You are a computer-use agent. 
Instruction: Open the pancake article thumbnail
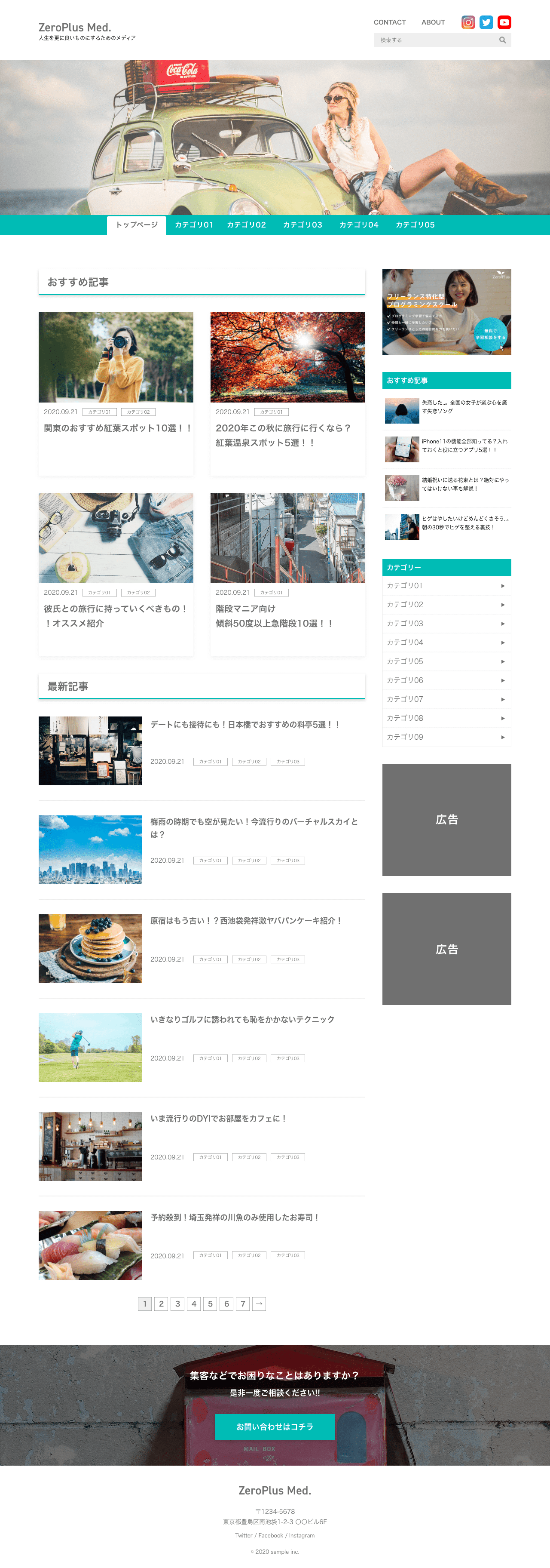point(90,948)
